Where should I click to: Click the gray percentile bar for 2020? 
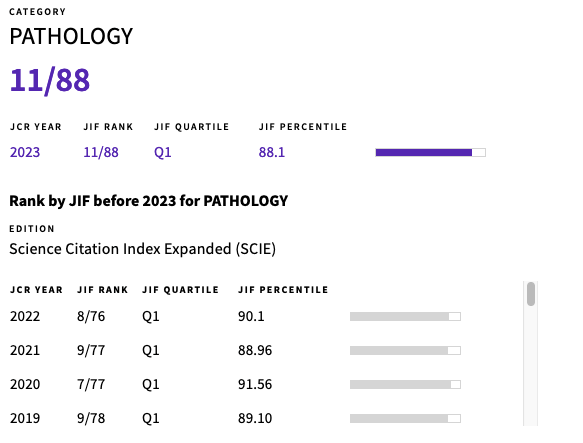tap(405, 384)
